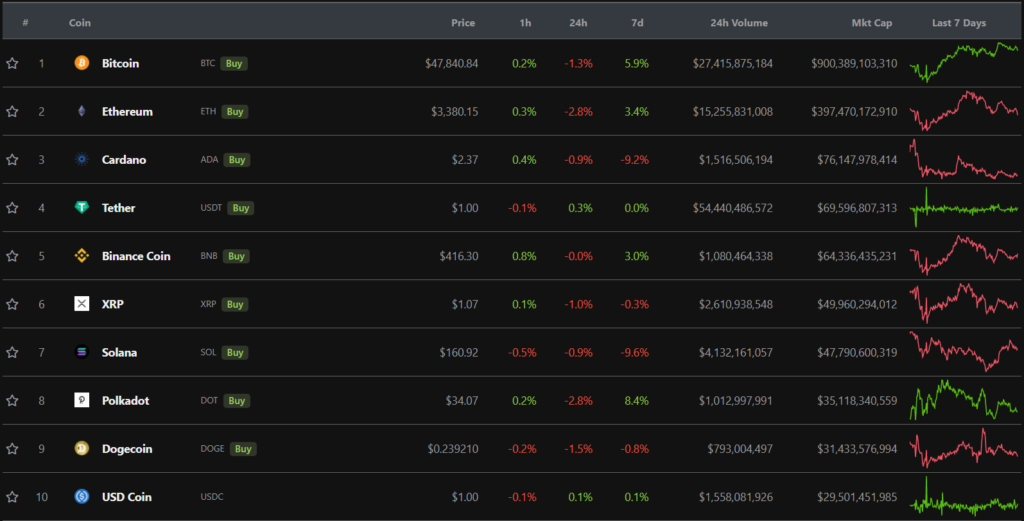The image size is (1024, 521).
Task: Click the Dogecoin logo icon
Action: click(x=82, y=449)
